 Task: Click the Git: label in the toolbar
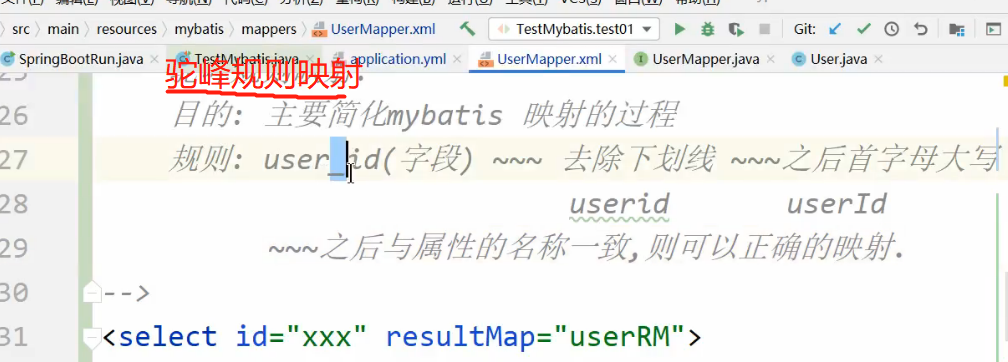coord(805,30)
